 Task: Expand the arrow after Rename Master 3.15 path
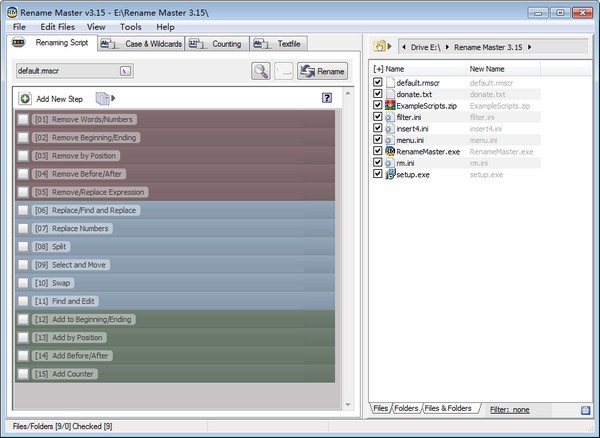click(529, 47)
